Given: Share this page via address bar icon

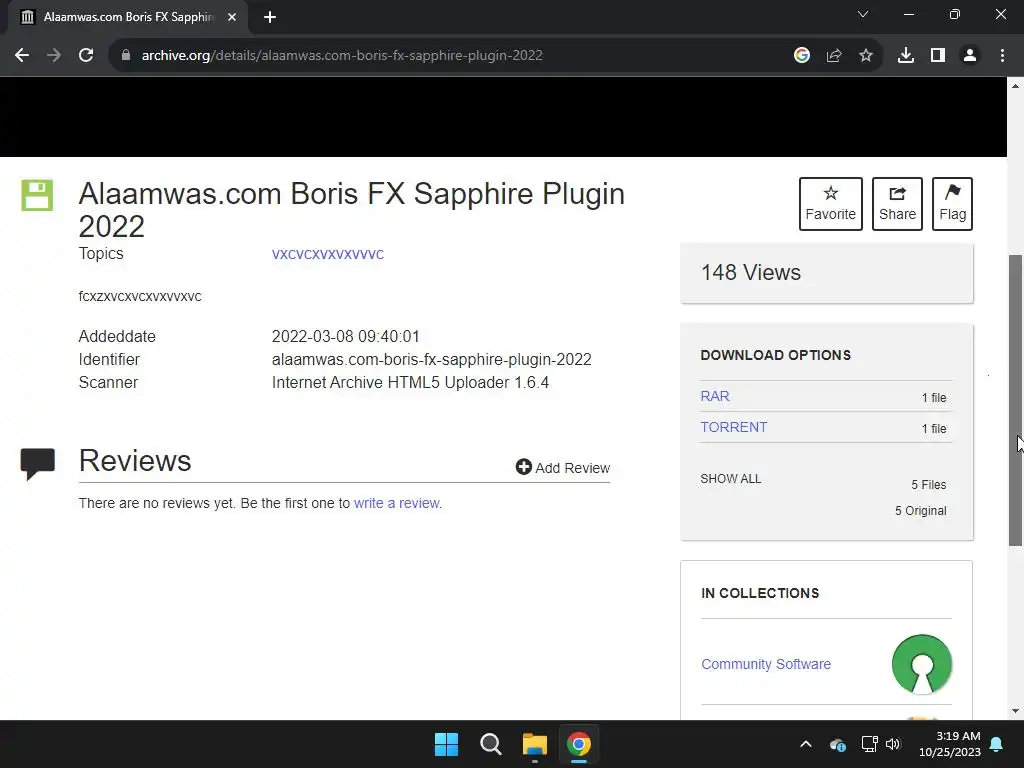Looking at the screenshot, I should click(x=834, y=56).
